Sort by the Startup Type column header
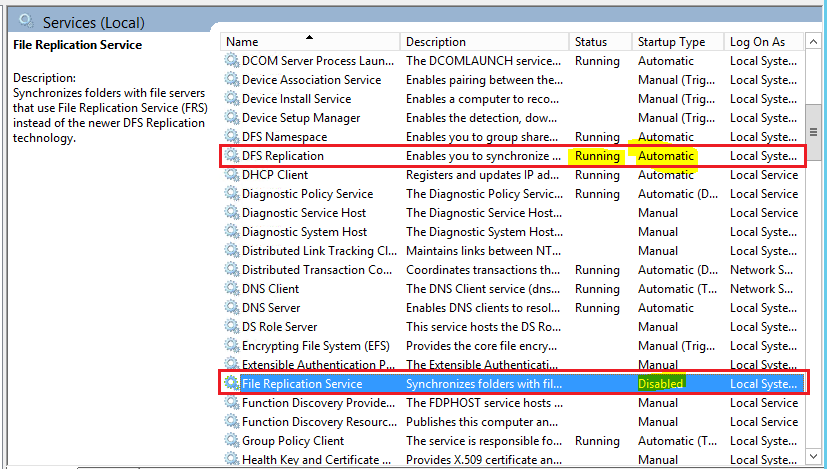827x469 pixels. coord(678,42)
